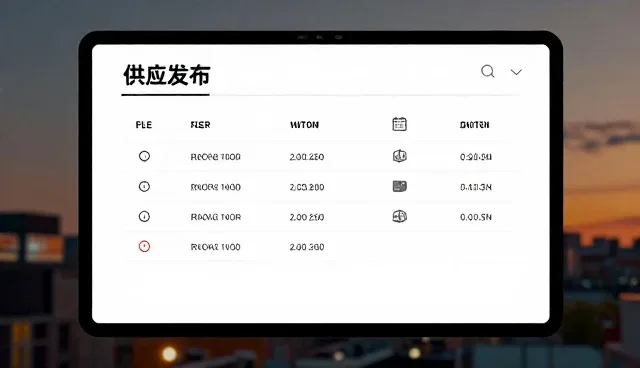Viewport: 640px width, 368px height.
Task: Expand the chevron dropdown beside search
Action: [x=516, y=72]
